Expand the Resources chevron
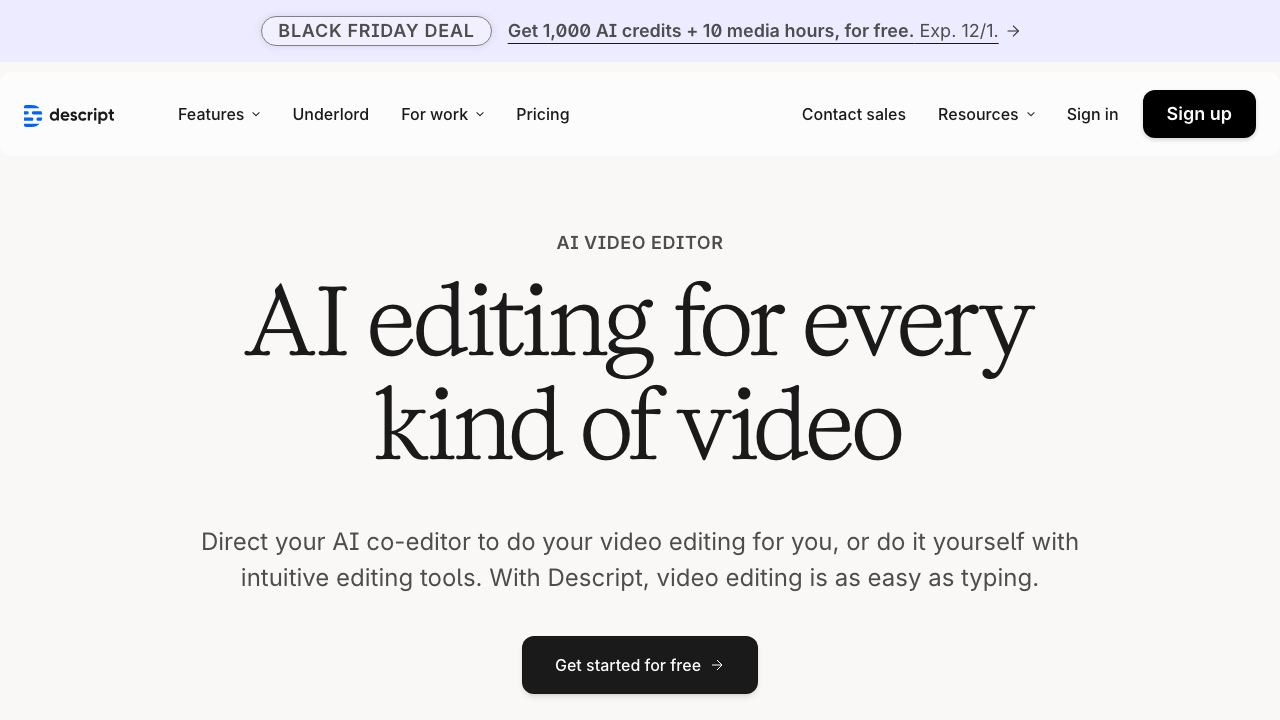Screen dimensions: 1280x720 (x=1031, y=115)
